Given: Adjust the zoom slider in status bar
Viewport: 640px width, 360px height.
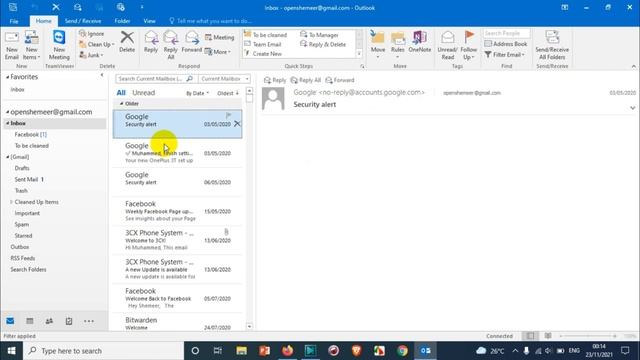Looking at the screenshot, I should pos(588,336).
